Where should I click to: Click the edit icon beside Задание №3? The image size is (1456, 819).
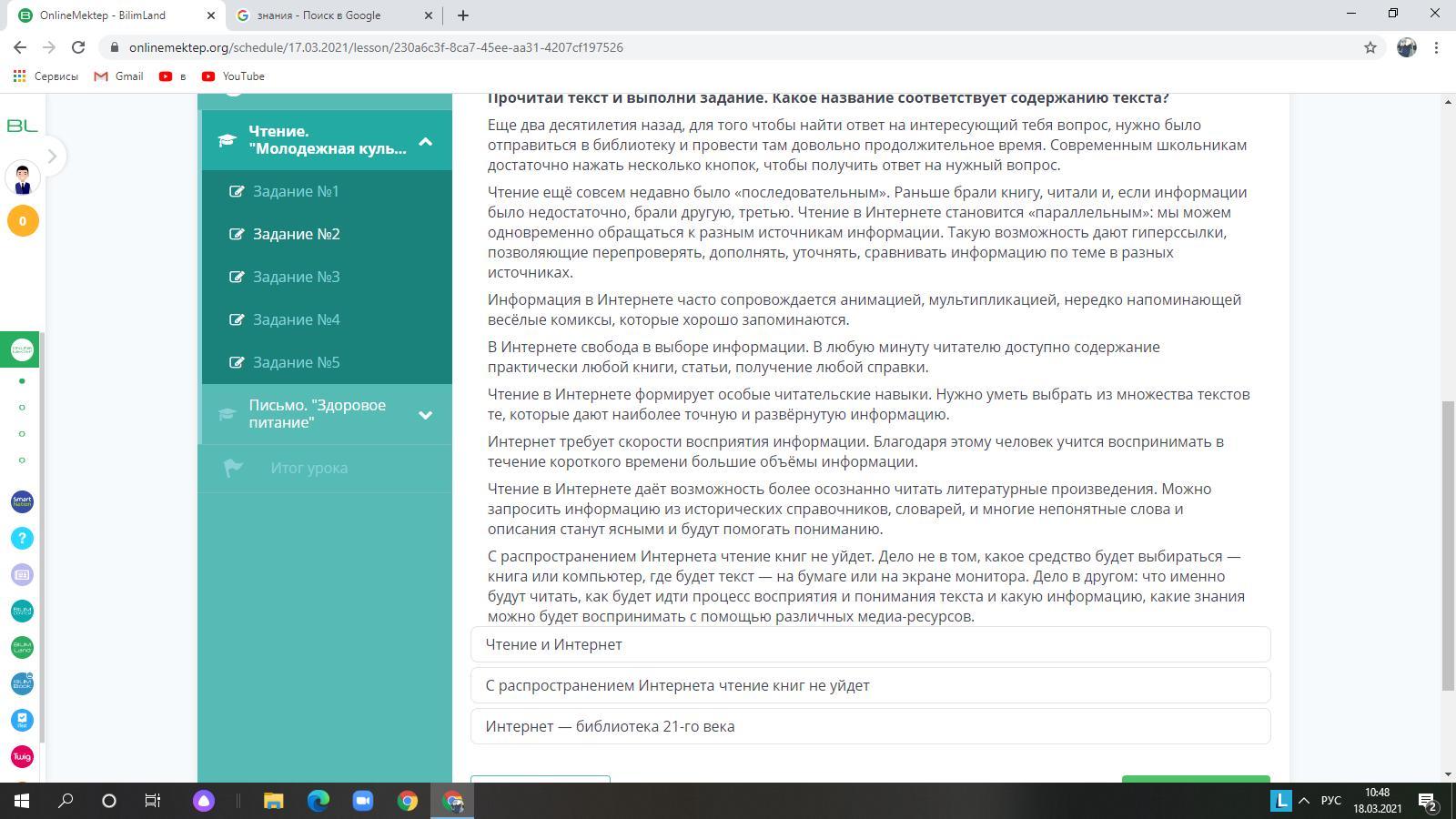(237, 277)
